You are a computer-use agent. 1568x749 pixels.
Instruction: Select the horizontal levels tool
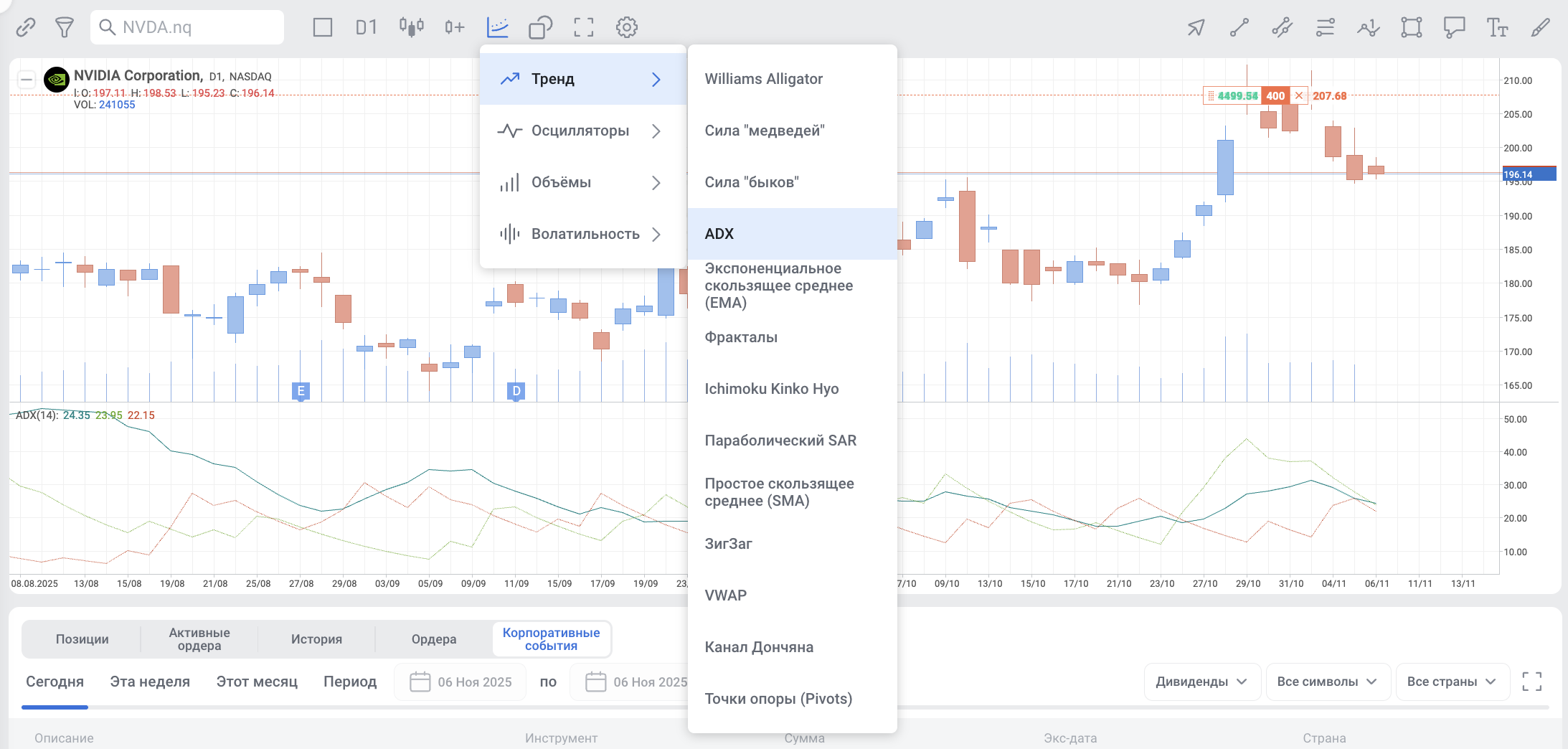(x=1325, y=27)
